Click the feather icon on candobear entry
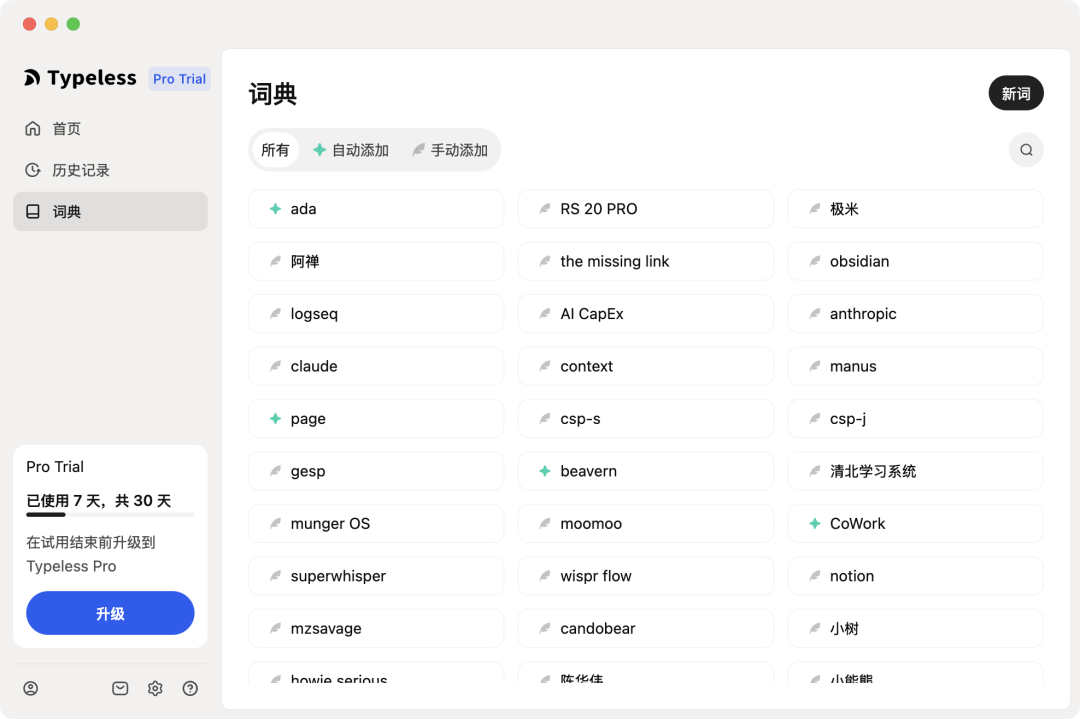This screenshot has height=719, width=1080. click(545, 628)
